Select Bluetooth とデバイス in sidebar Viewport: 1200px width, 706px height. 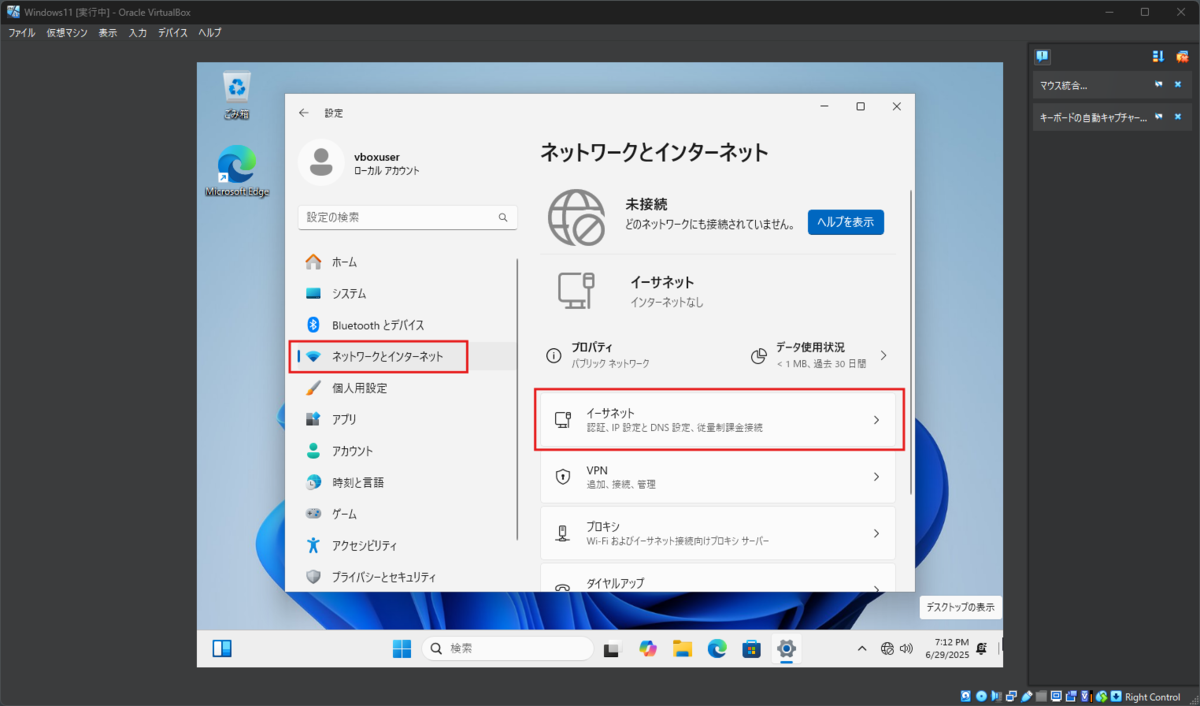click(x=406, y=325)
